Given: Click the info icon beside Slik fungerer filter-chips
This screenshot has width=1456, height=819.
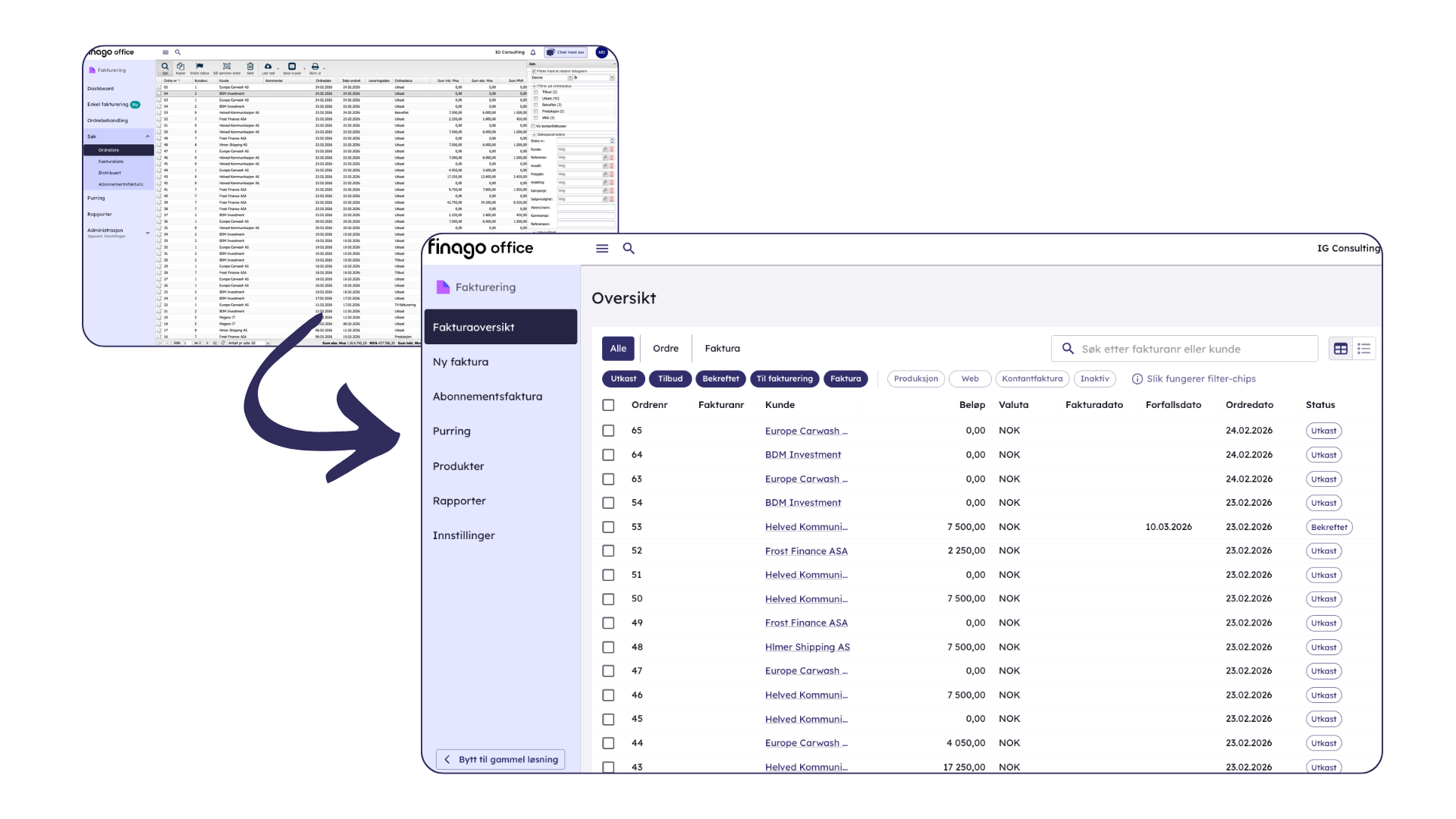Looking at the screenshot, I should (1137, 379).
